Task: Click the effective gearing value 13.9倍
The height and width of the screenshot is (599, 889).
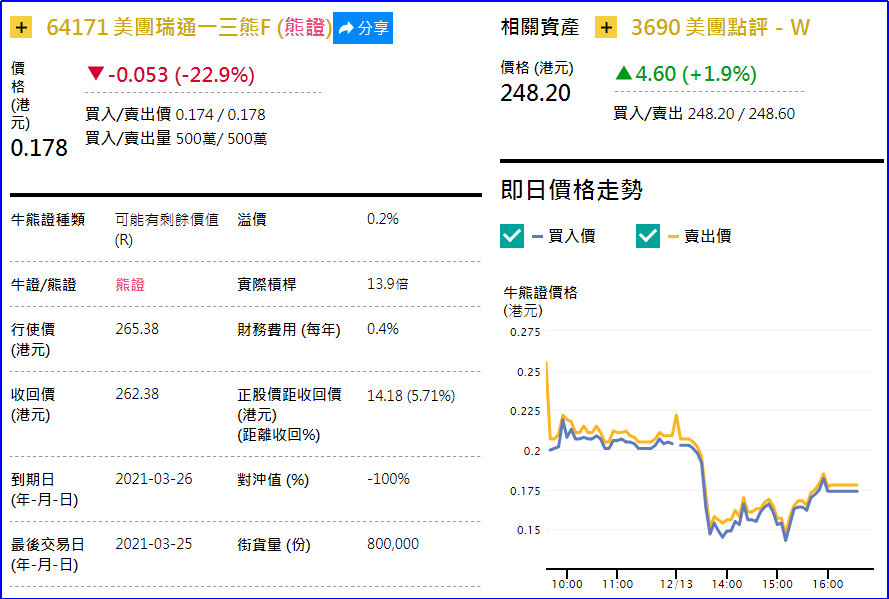Action: tap(388, 284)
